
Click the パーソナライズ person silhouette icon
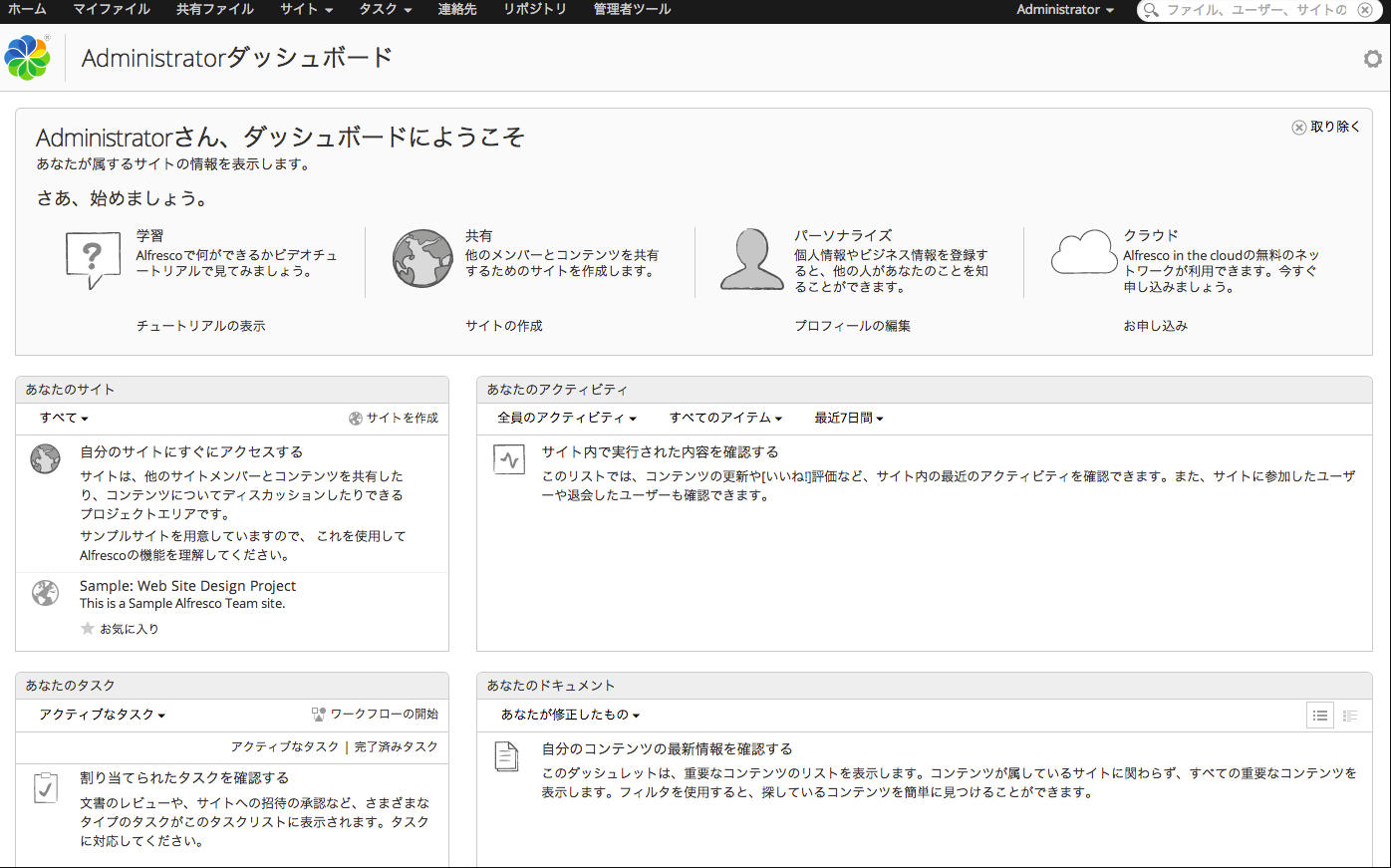click(751, 259)
